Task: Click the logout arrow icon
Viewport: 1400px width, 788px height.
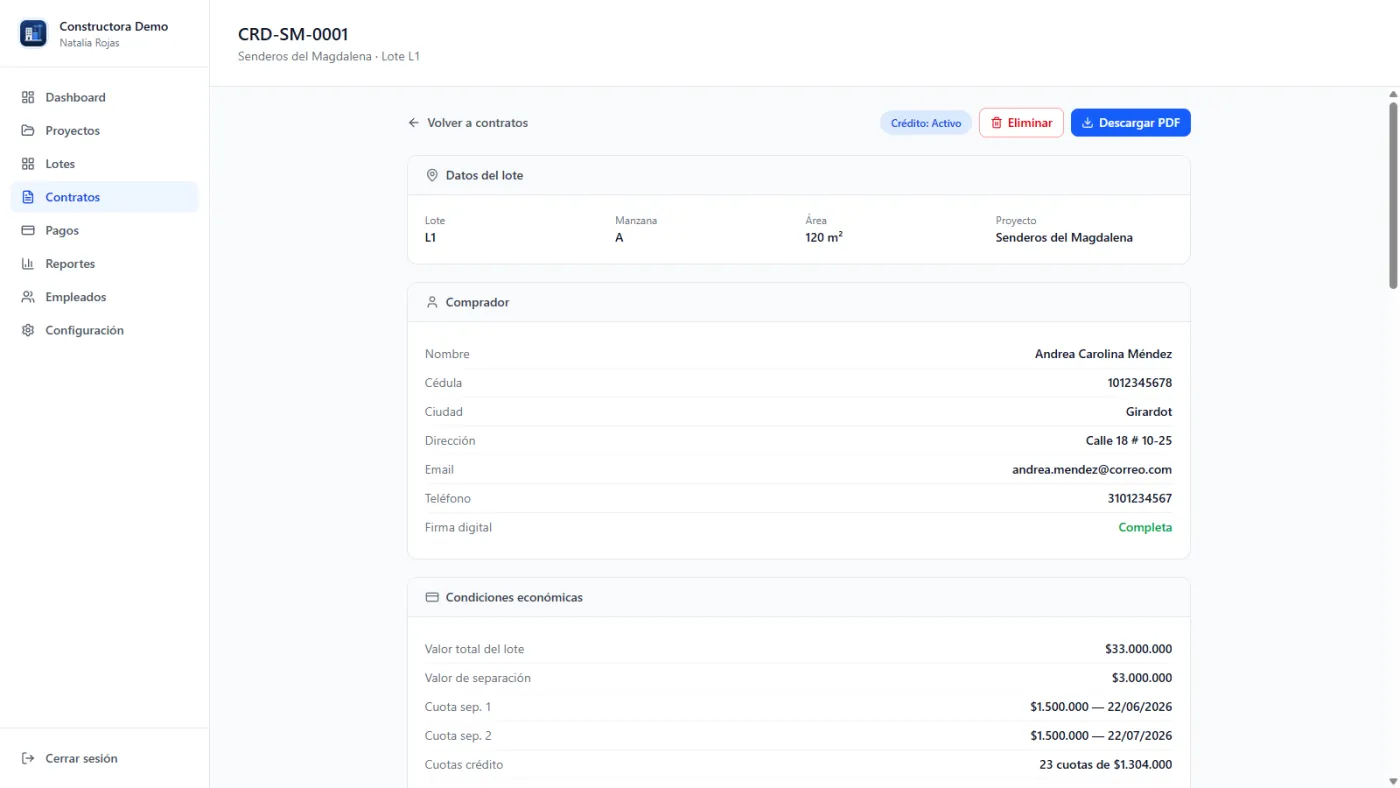Action: [x=28, y=759]
